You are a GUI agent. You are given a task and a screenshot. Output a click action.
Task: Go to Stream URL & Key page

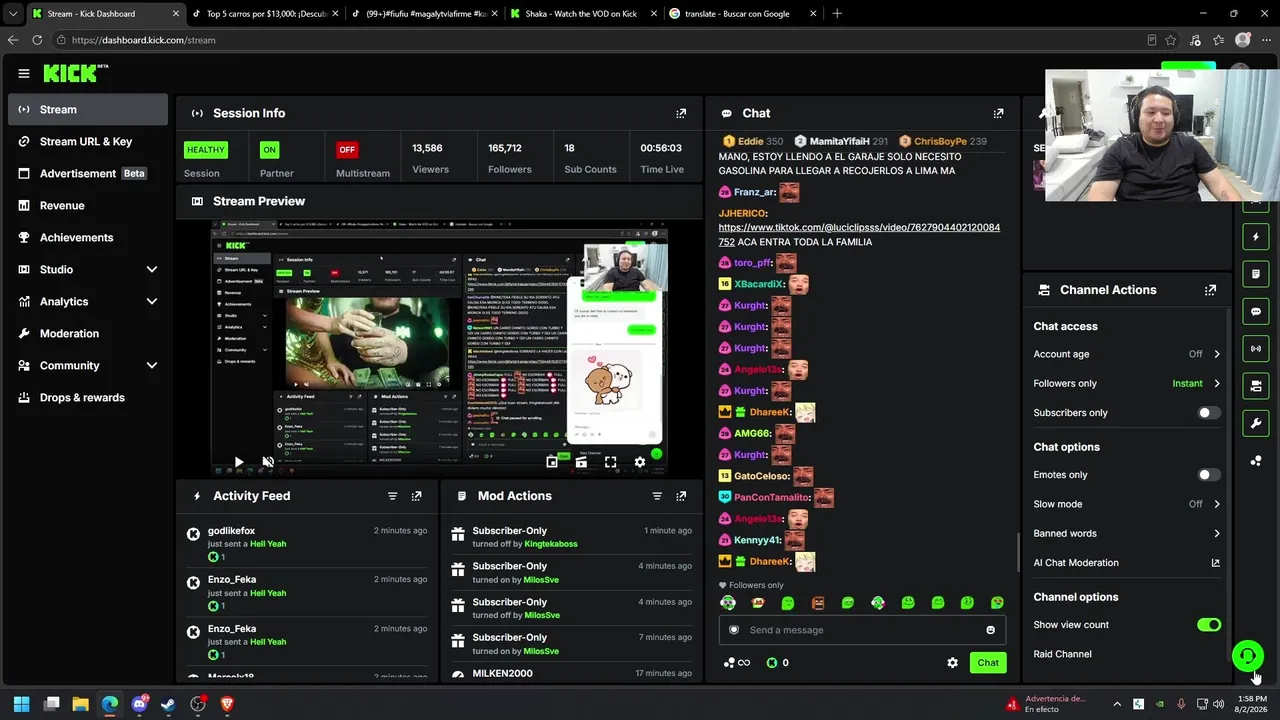[x=88, y=142]
